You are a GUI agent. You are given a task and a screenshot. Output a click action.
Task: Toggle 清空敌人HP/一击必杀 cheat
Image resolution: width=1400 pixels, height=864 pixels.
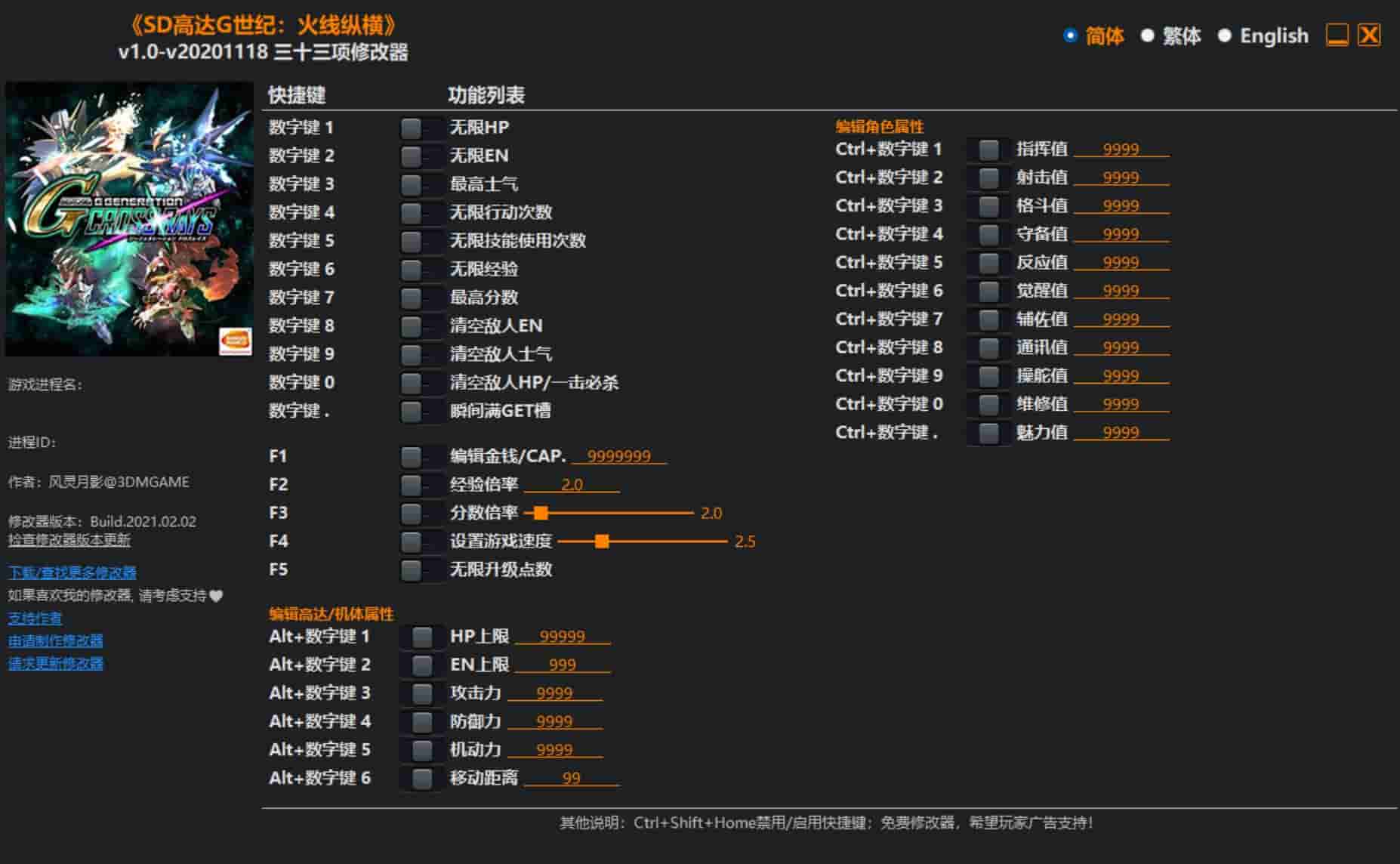pyautogui.click(x=412, y=383)
